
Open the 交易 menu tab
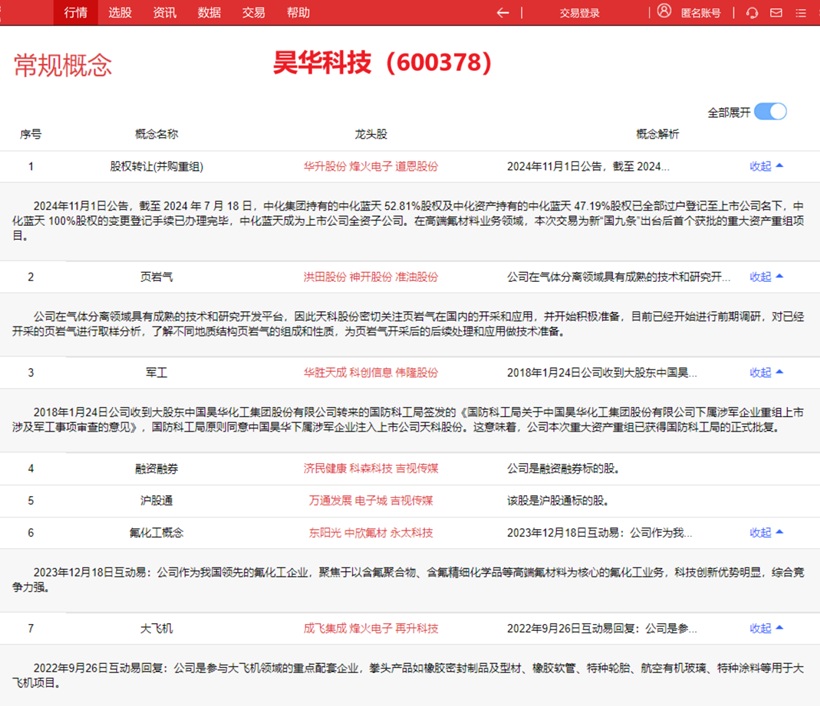254,13
